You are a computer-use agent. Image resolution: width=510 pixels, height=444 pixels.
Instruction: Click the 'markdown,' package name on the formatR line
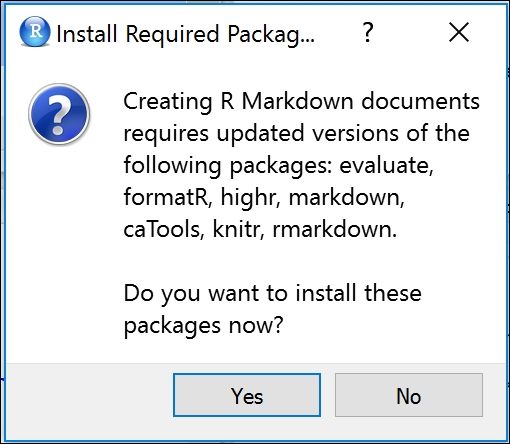pyautogui.click(x=347, y=197)
